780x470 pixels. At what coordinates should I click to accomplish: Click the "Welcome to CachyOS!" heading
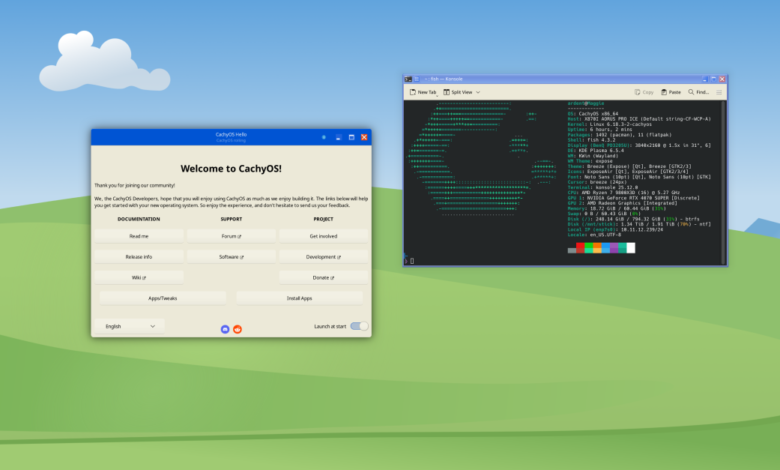tap(231, 169)
